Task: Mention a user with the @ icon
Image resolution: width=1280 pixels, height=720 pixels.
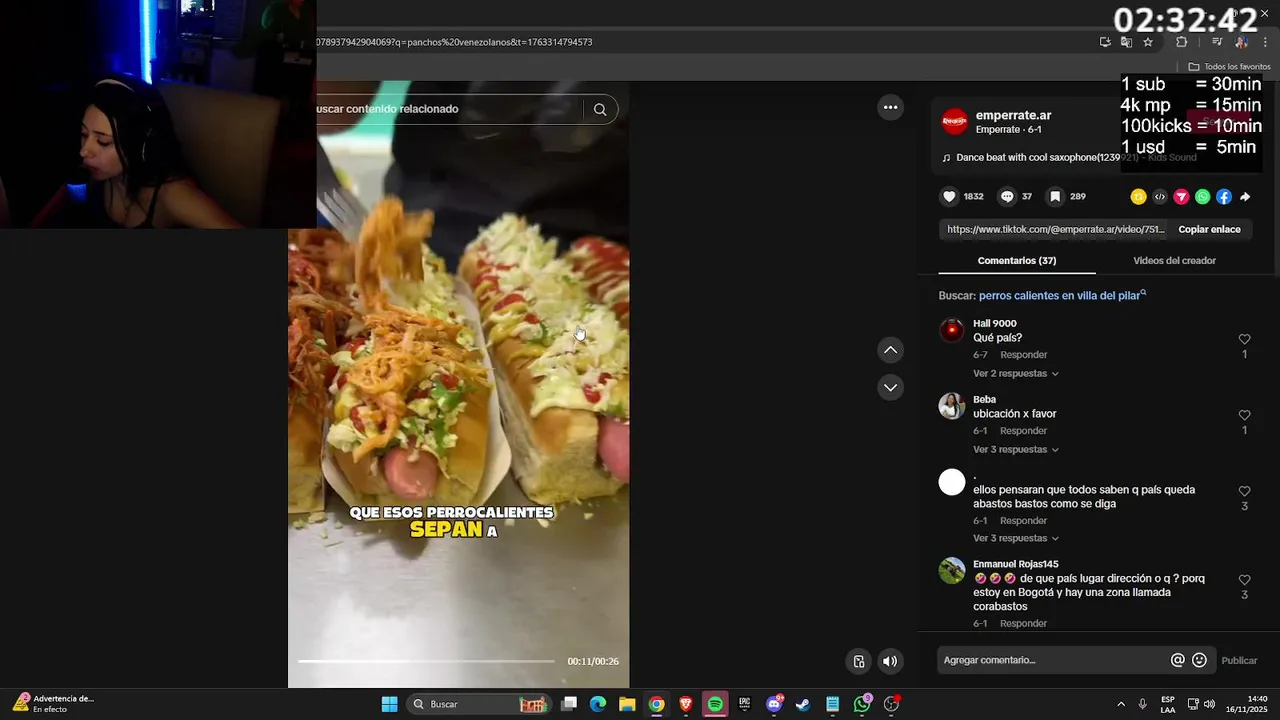Action: (1178, 660)
